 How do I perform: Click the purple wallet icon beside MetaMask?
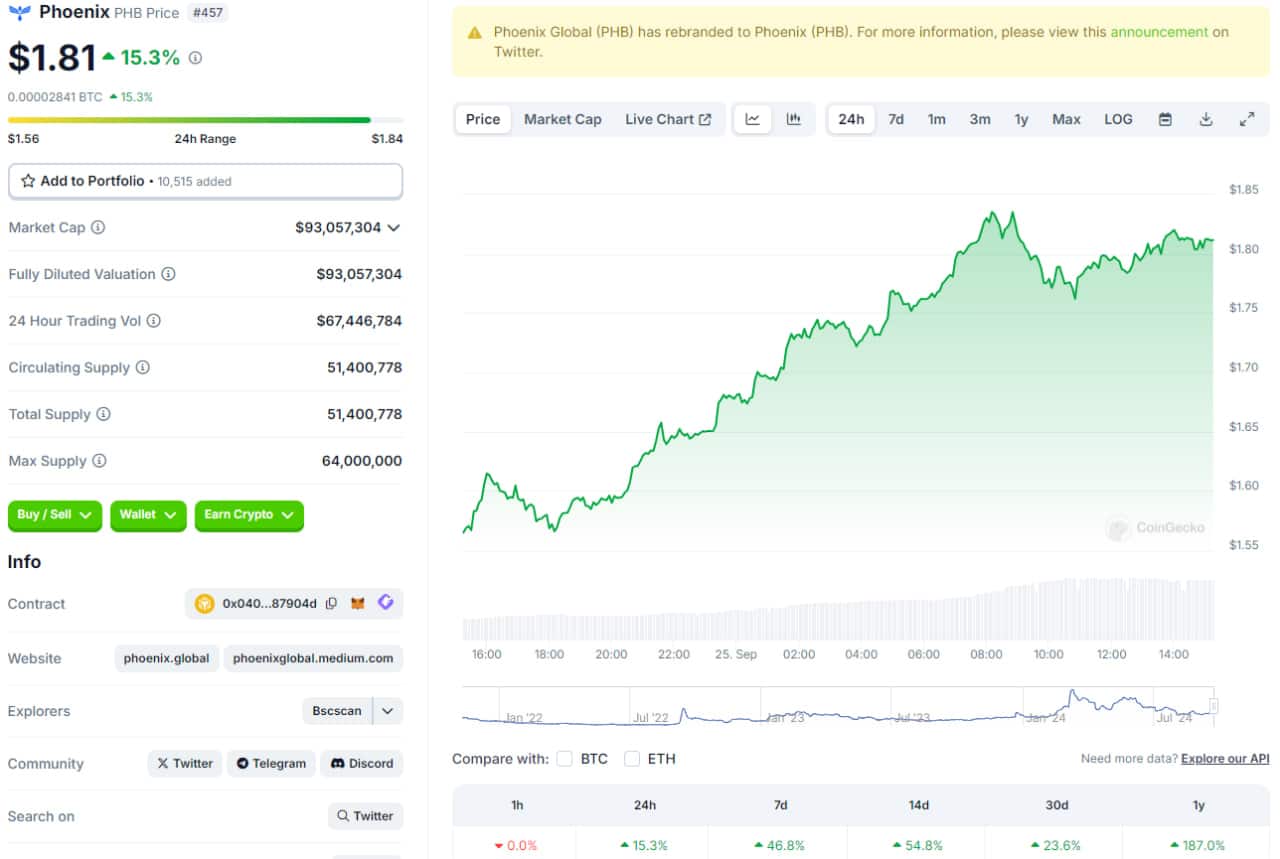click(386, 603)
